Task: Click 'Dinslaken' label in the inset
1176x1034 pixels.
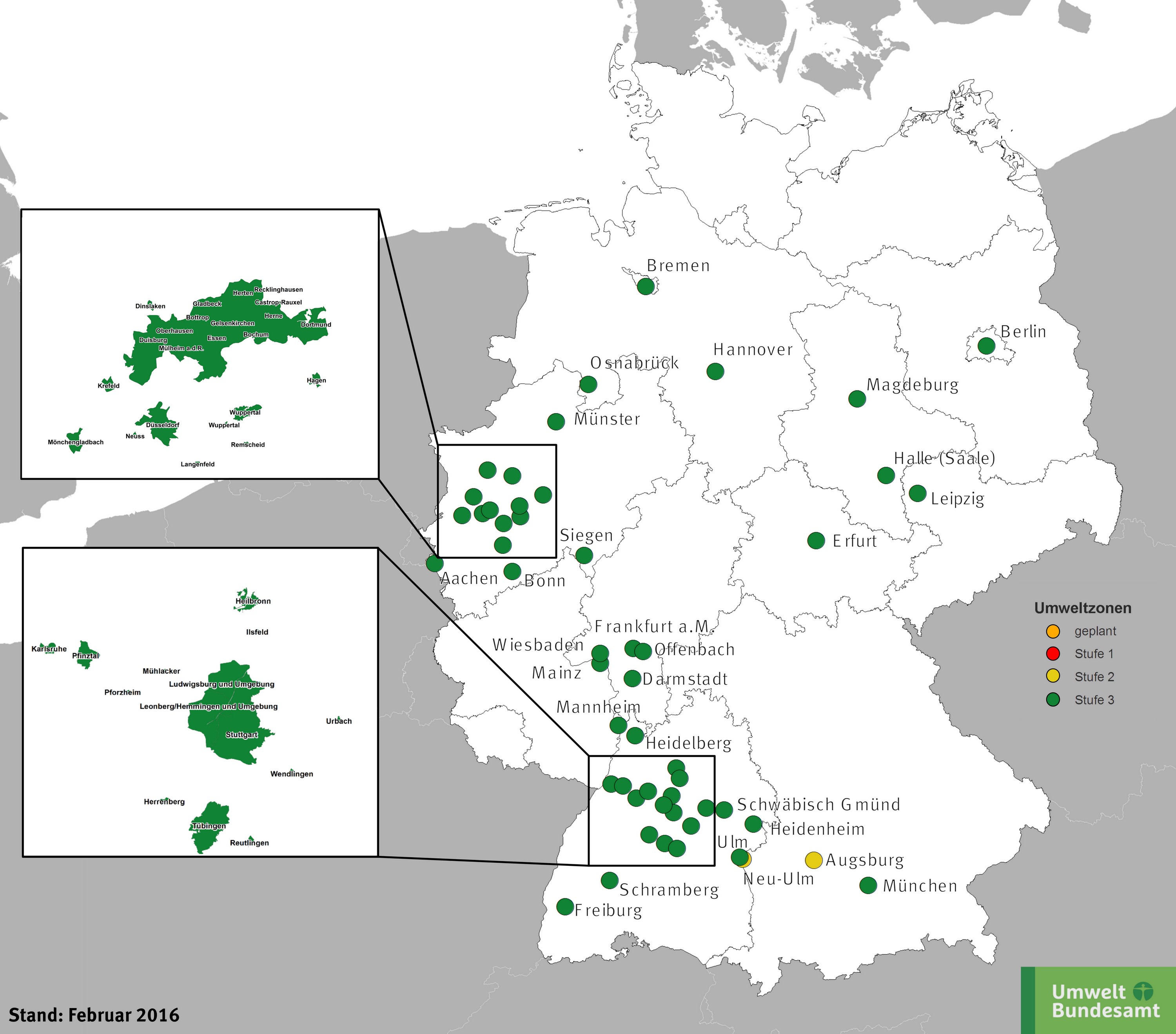Action: [x=150, y=306]
